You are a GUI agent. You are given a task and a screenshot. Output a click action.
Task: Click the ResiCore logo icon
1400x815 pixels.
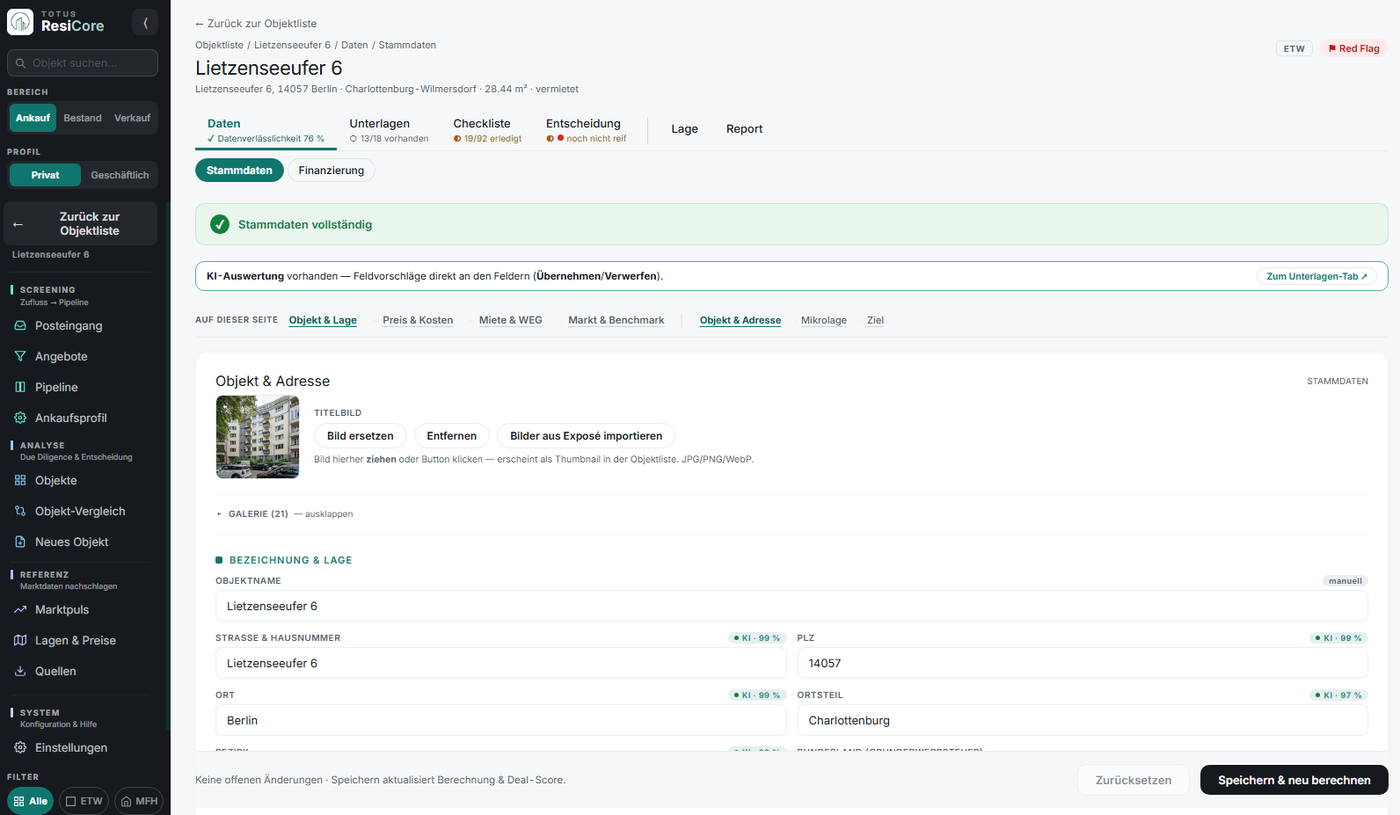(21, 22)
